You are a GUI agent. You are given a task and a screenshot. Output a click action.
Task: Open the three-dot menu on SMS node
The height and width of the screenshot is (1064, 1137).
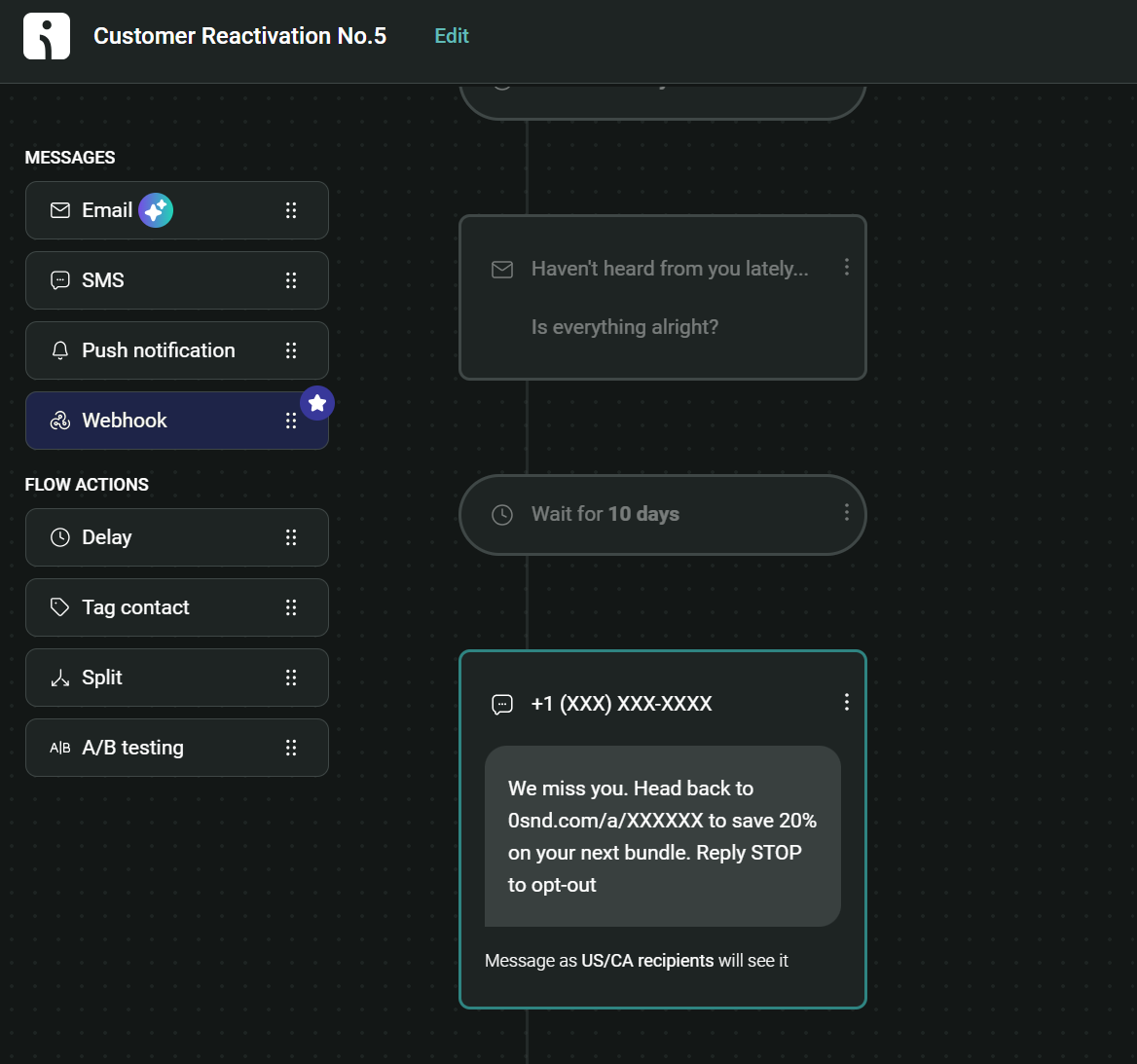846,701
